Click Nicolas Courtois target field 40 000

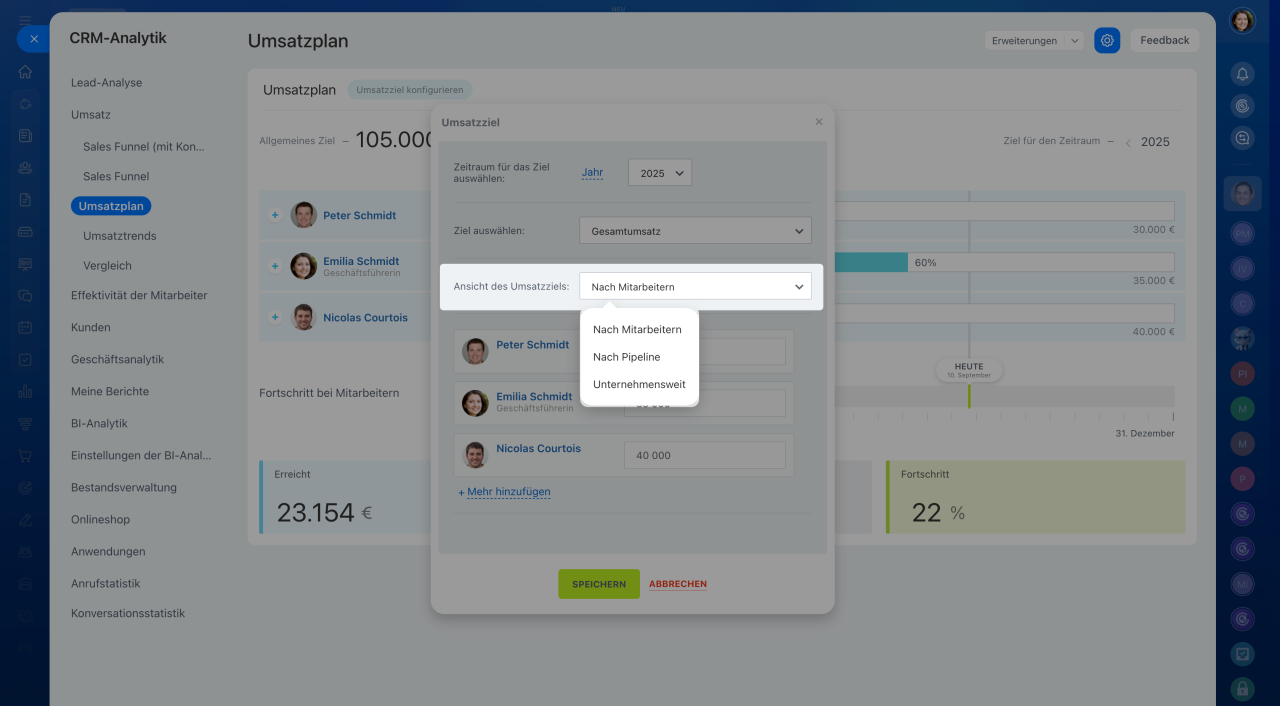pos(705,455)
